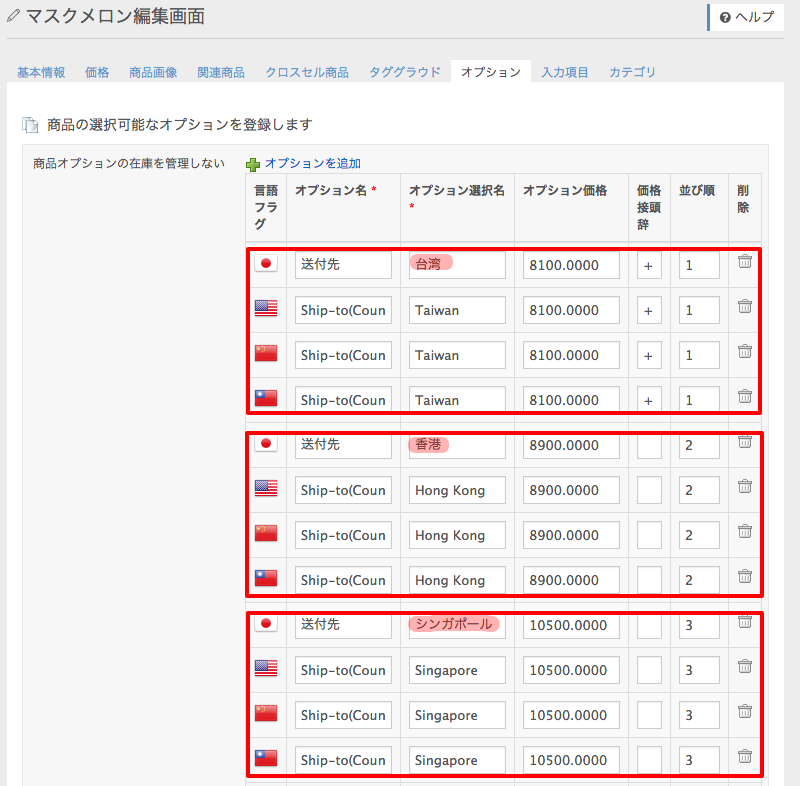The width and height of the screenshot is (800, 786).
Task: Switch to the 基本情報 tab
Action: pos(41,73)
